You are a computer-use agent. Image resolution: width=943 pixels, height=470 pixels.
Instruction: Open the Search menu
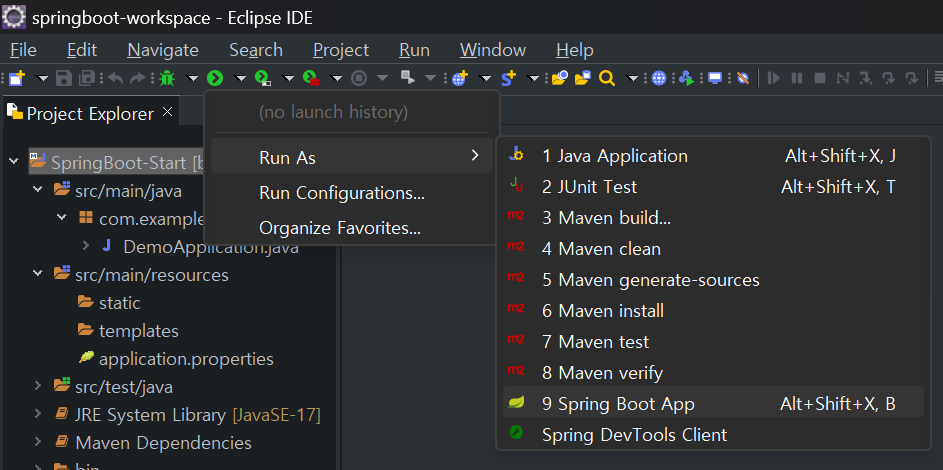[x=256, y=50]
